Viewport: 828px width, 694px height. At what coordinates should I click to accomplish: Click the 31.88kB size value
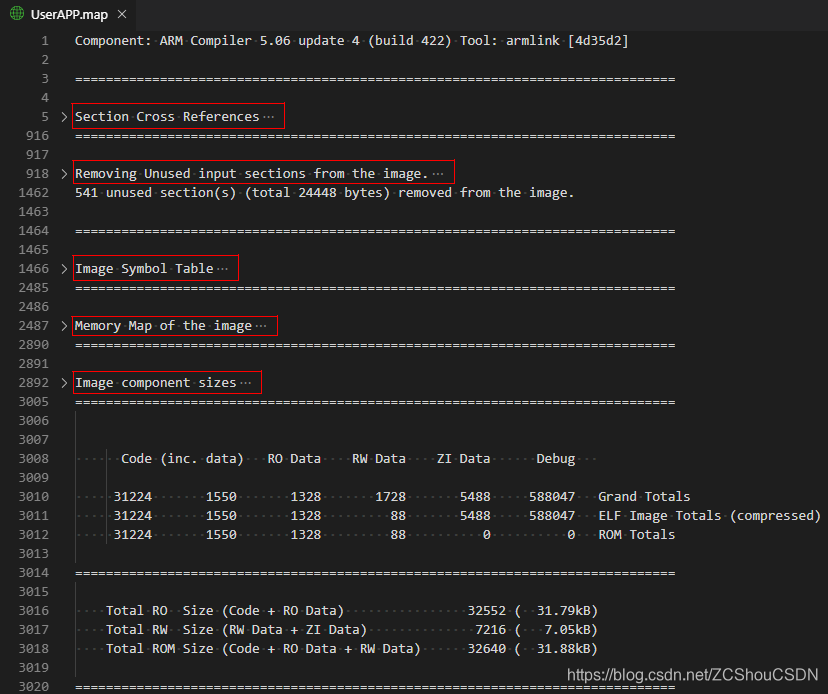click(563, 649)
